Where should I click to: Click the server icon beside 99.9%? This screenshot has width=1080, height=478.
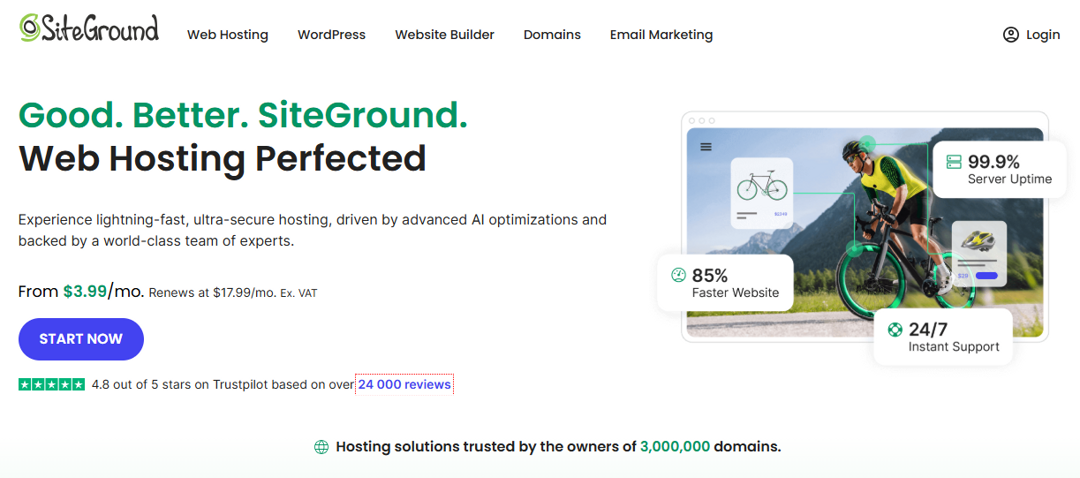[953, 163]
